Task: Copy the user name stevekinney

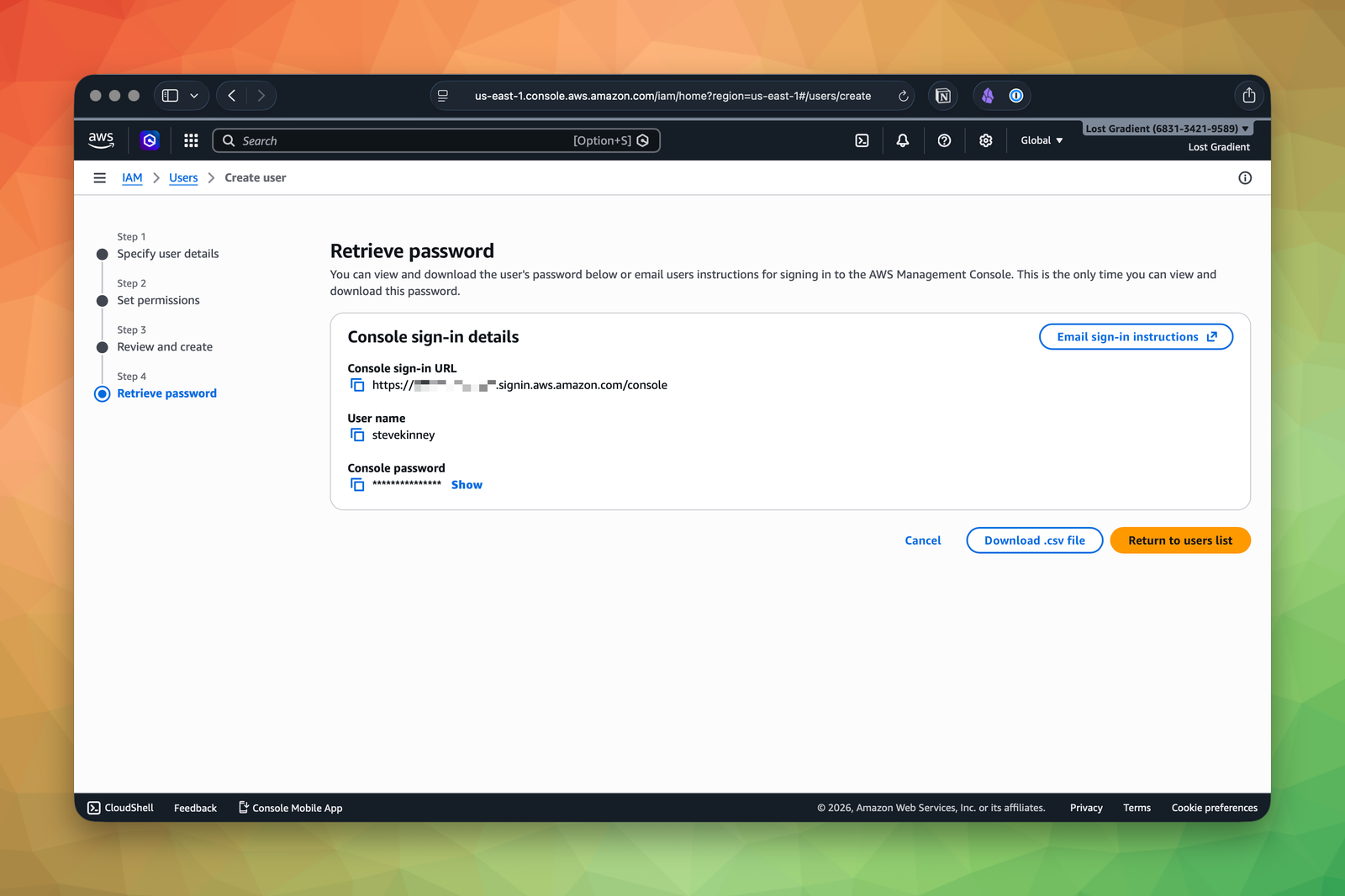Action: coord(357,435)
